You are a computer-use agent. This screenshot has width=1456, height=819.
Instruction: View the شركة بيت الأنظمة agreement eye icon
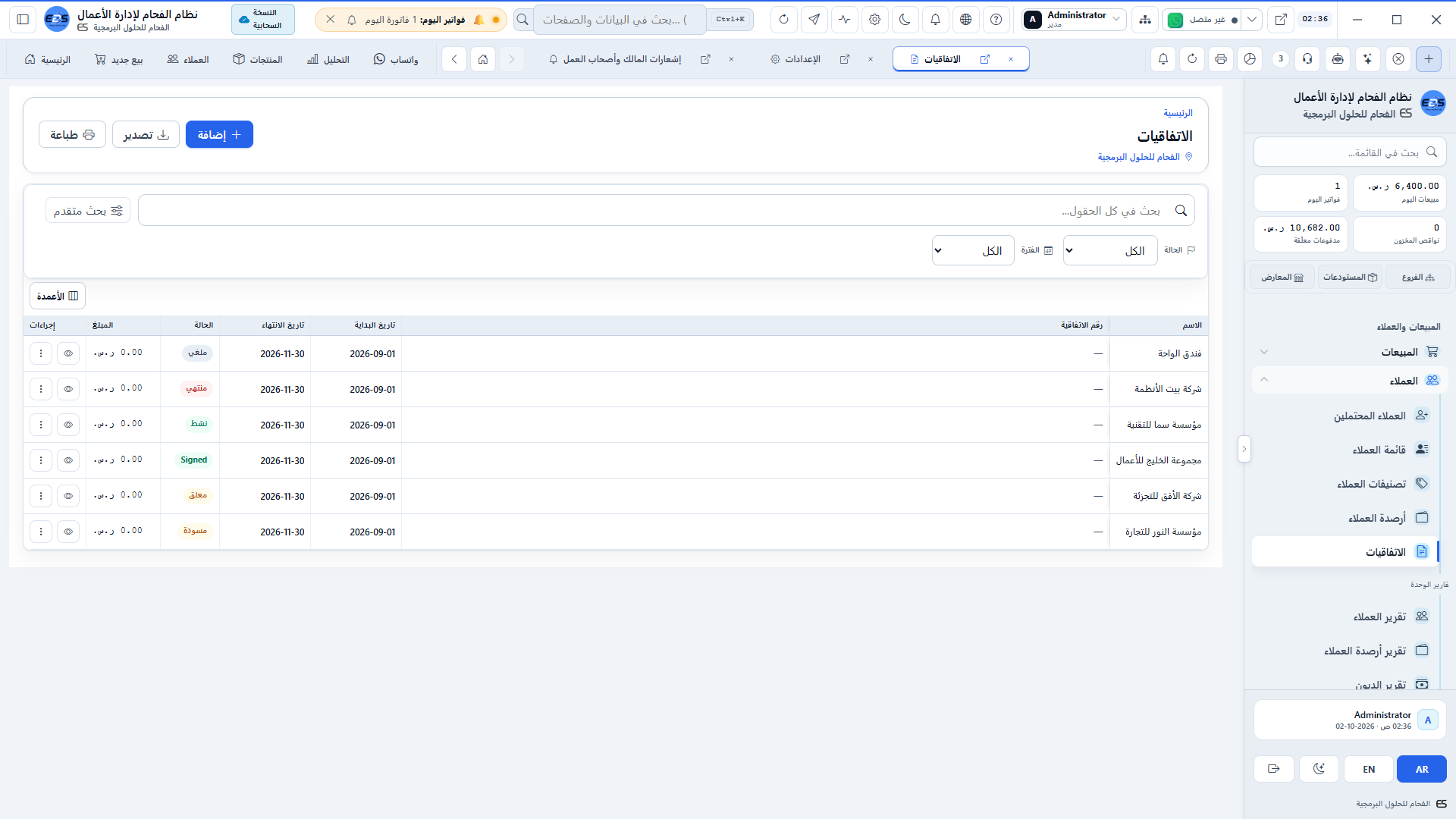pyautogui.click(x=68, y=389)
